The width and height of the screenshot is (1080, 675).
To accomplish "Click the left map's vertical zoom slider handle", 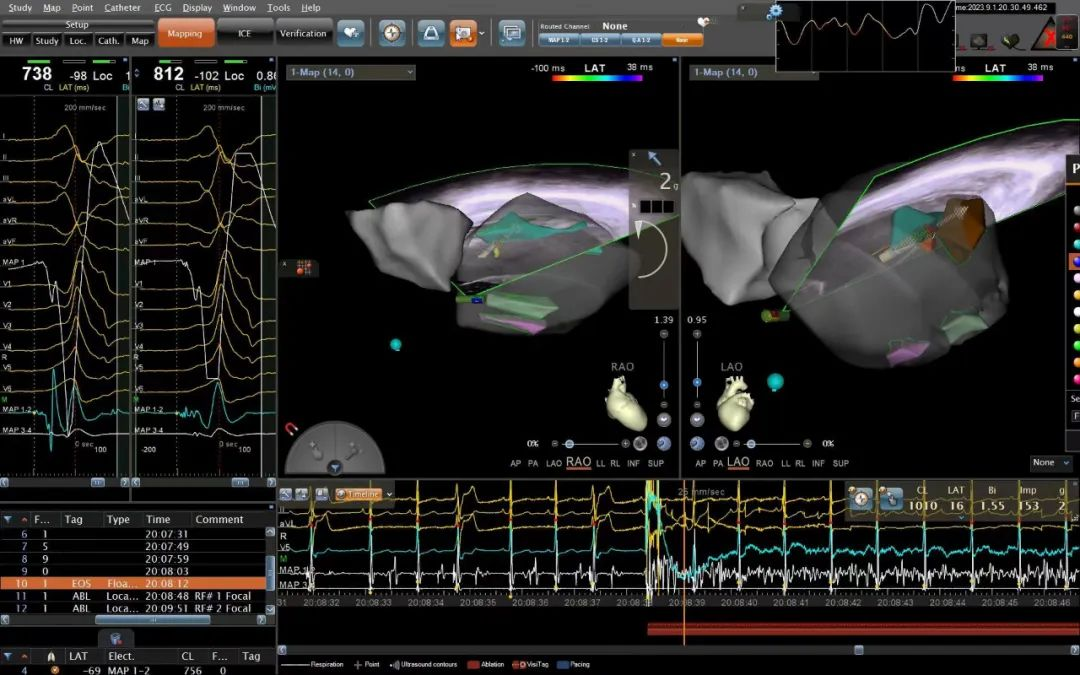I will [663, 384].
